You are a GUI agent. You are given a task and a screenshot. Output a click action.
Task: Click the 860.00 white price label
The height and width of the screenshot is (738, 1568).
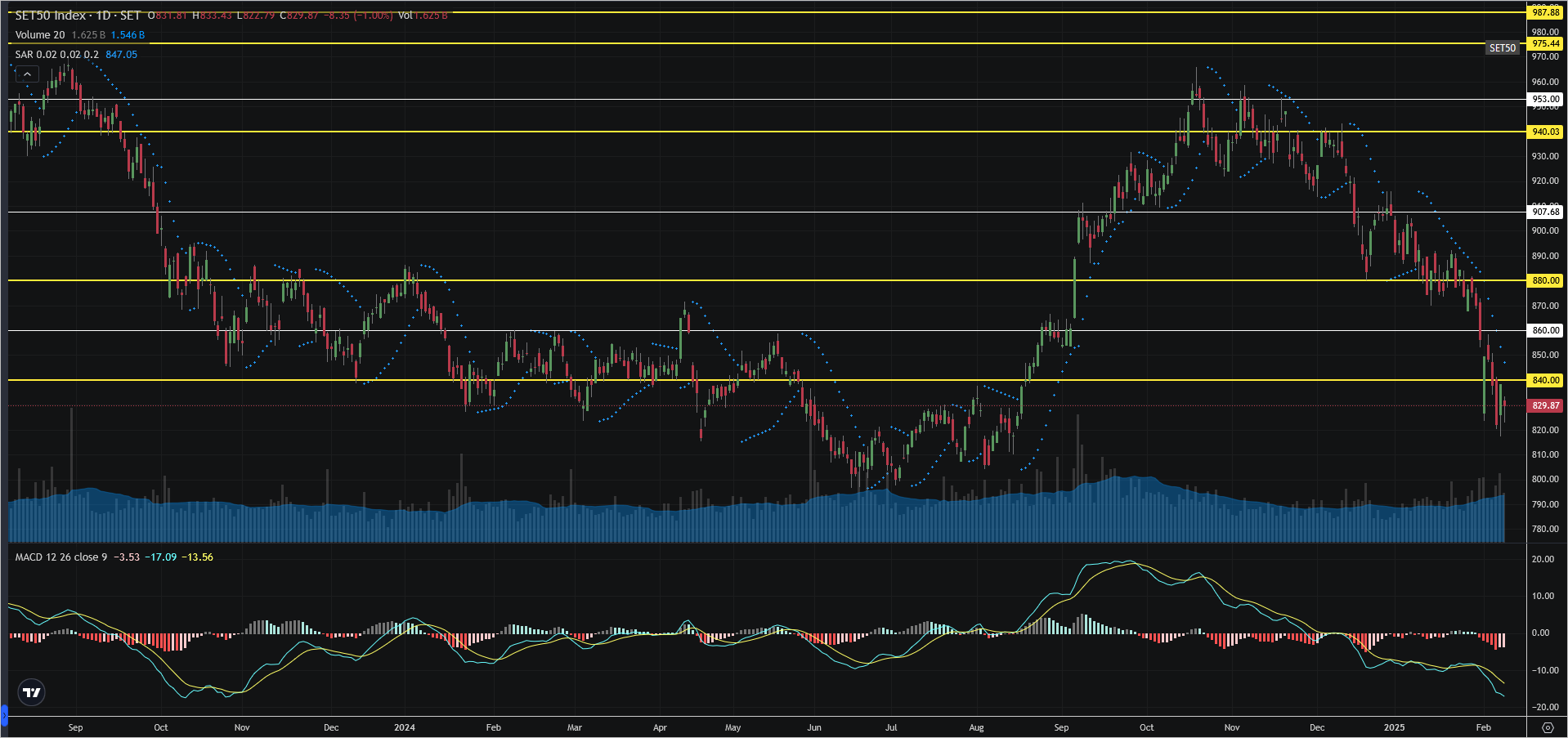[1545, 330]
